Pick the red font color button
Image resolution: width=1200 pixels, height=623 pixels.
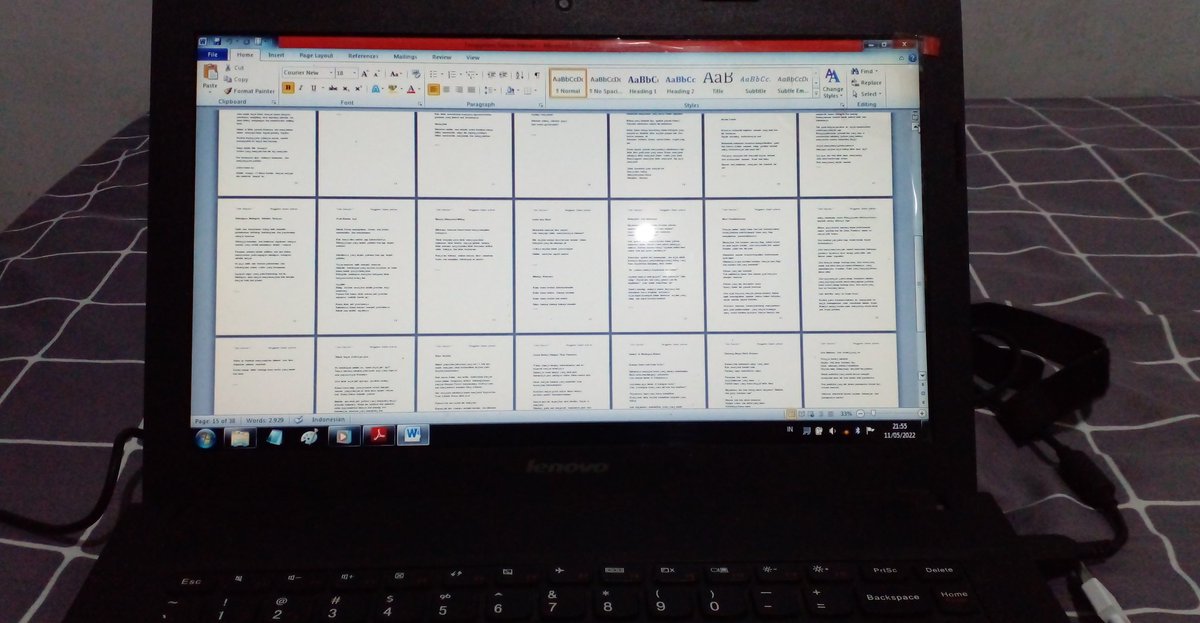[x=410, y=89]
